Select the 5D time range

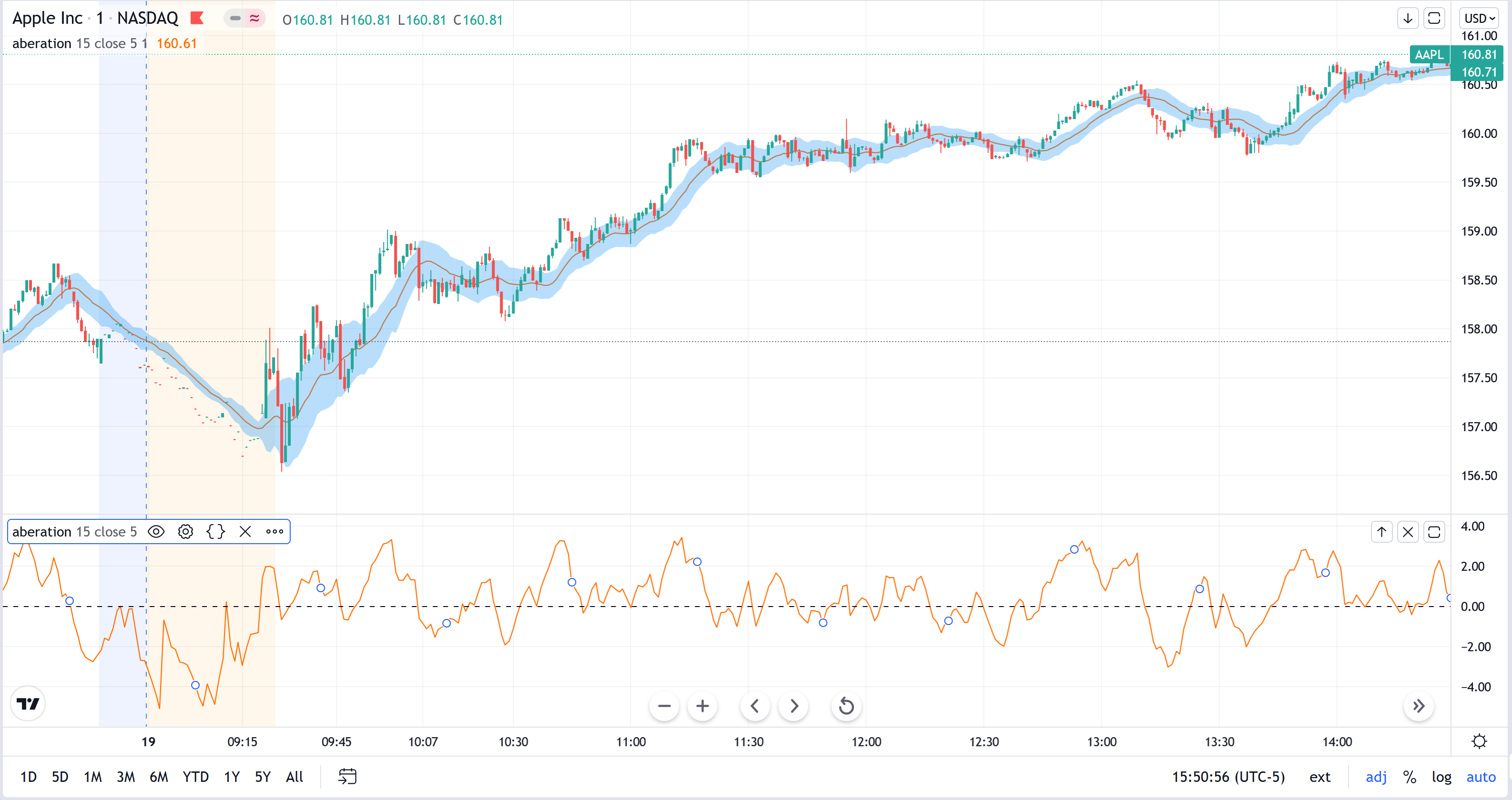click(x=60, y=777)
